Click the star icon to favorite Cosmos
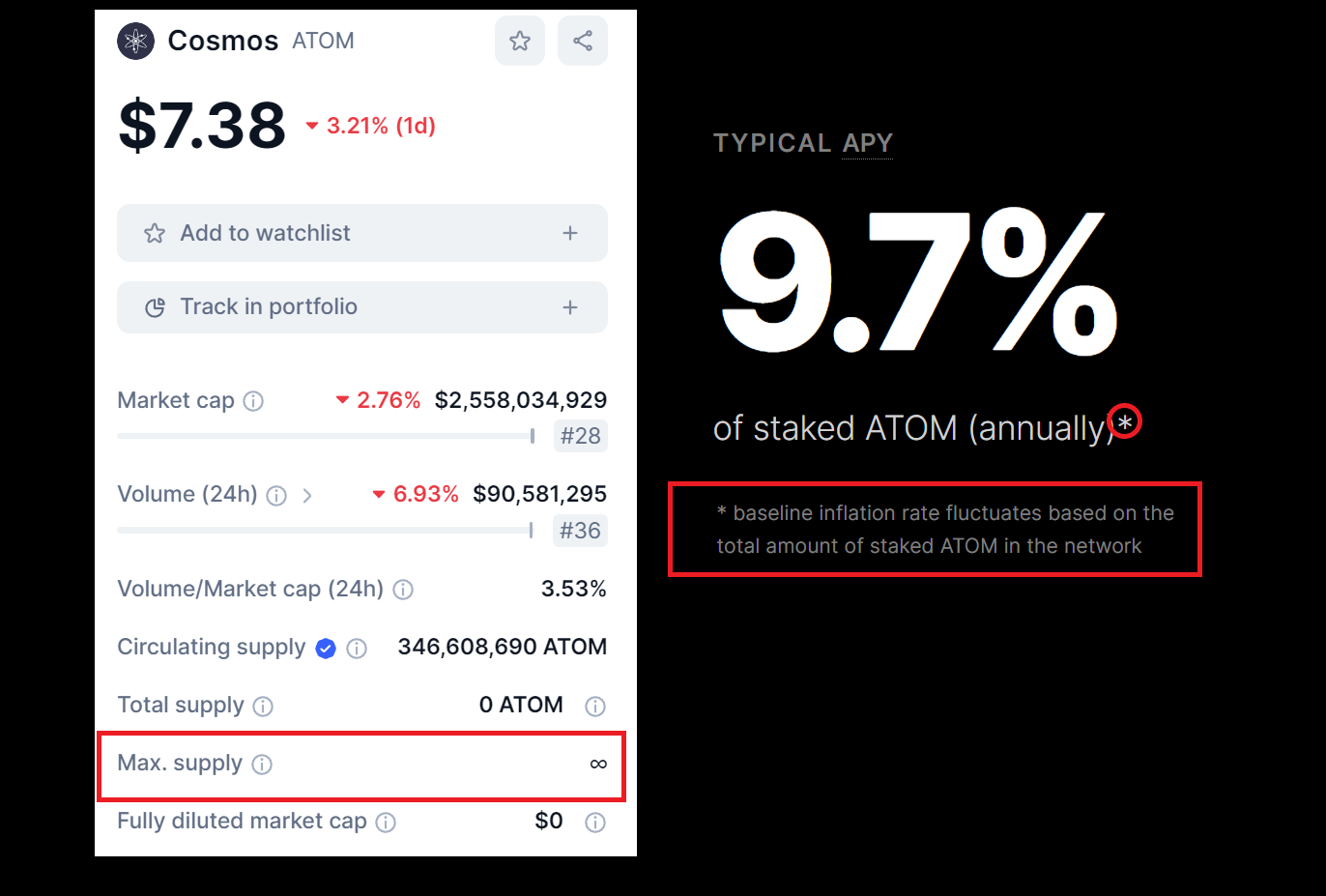 (520, 41)
